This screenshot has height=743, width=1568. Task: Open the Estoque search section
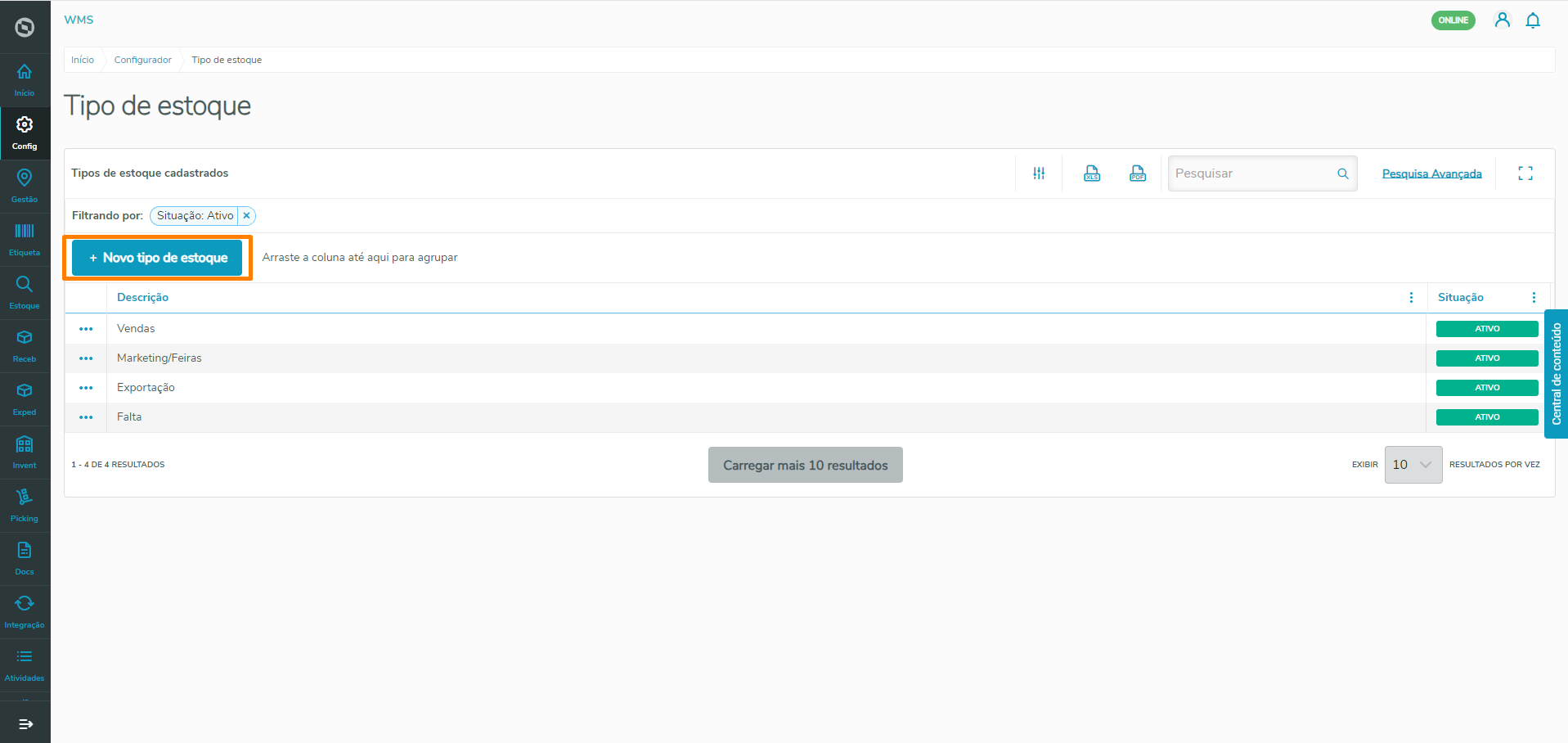pyautogui.click(x=25, y=293)
